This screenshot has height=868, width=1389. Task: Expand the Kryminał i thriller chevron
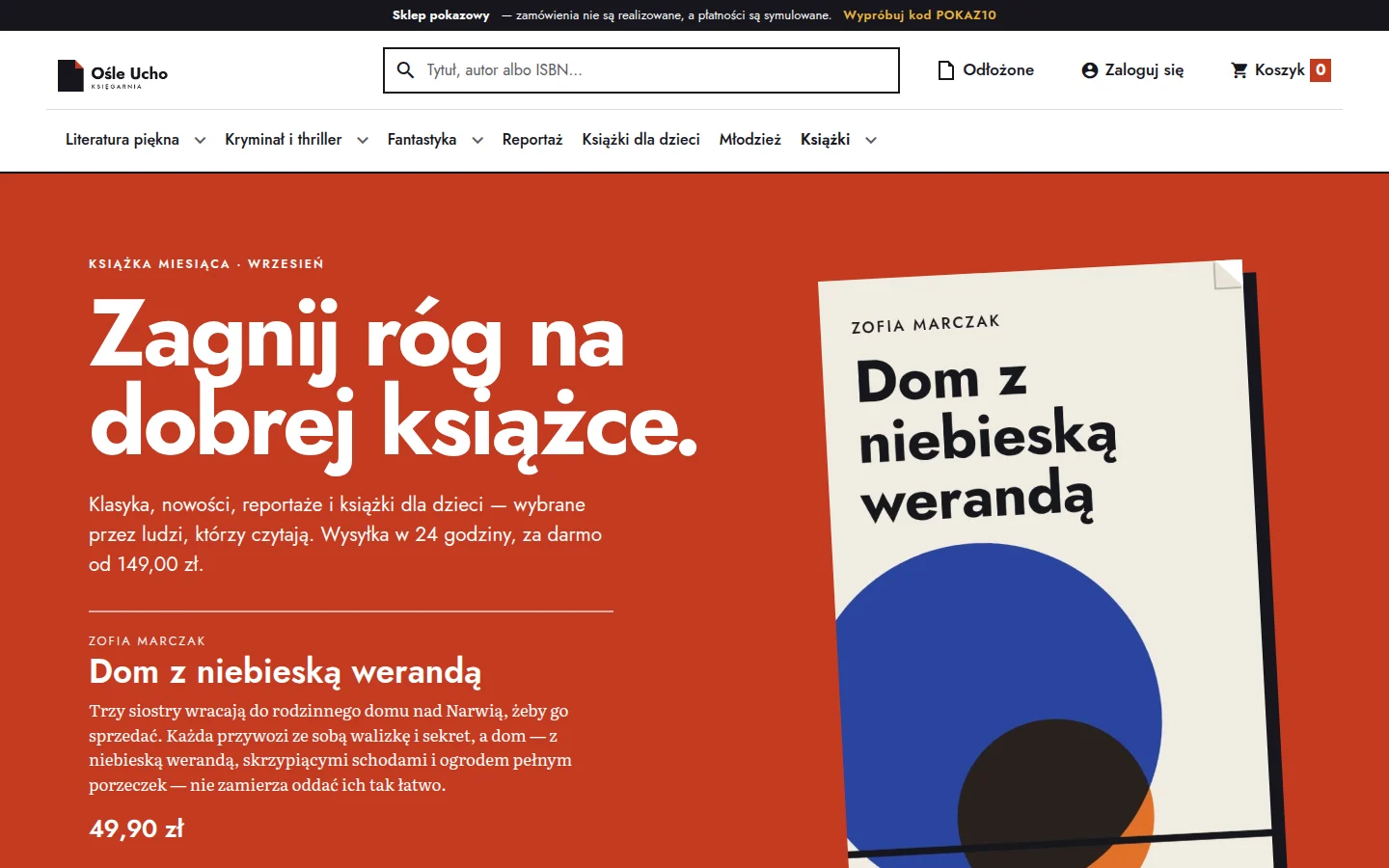tap(363, 140)
